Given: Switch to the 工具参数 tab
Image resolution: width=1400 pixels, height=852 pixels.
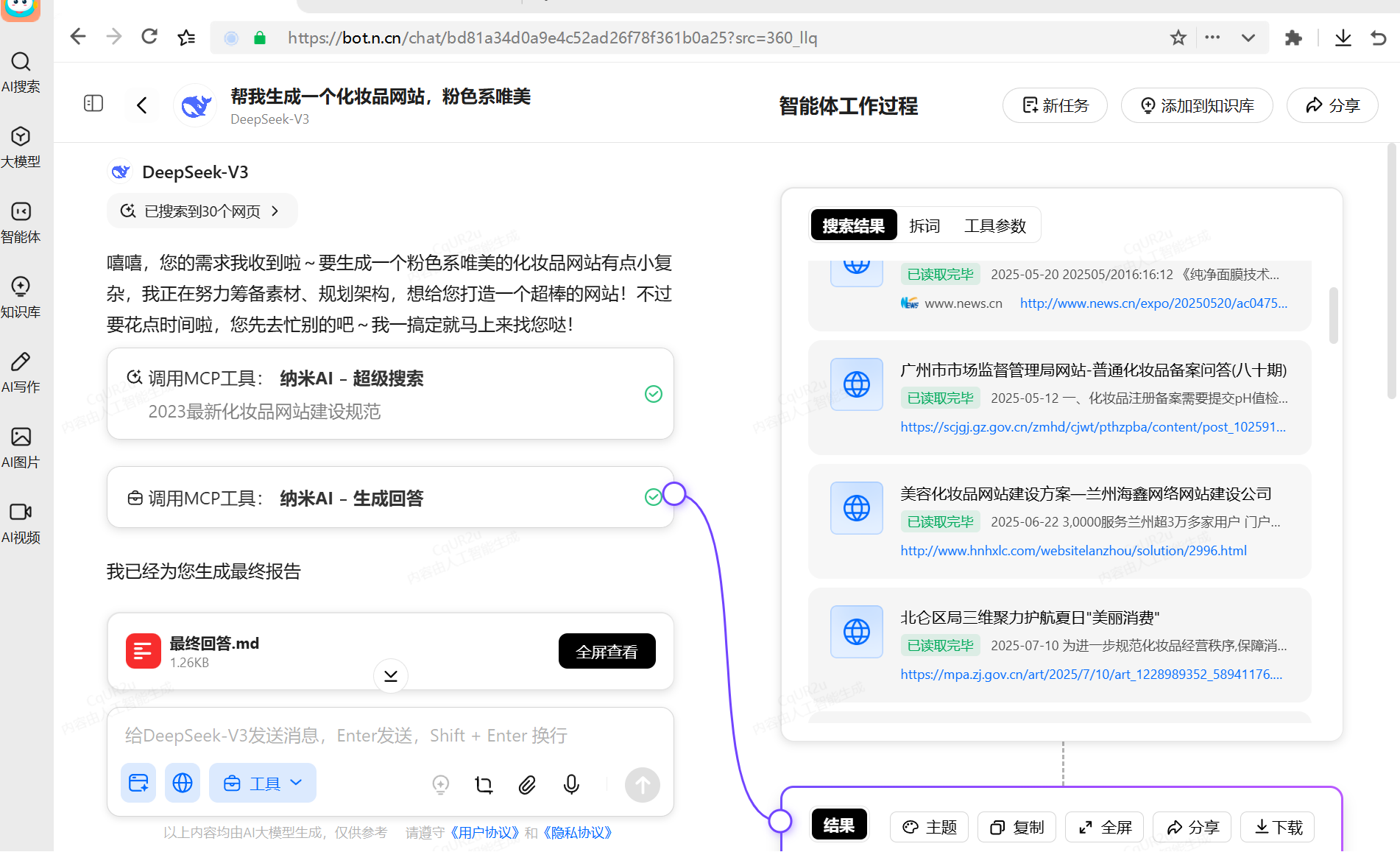Looking at the screenshot, I should 995,225.
